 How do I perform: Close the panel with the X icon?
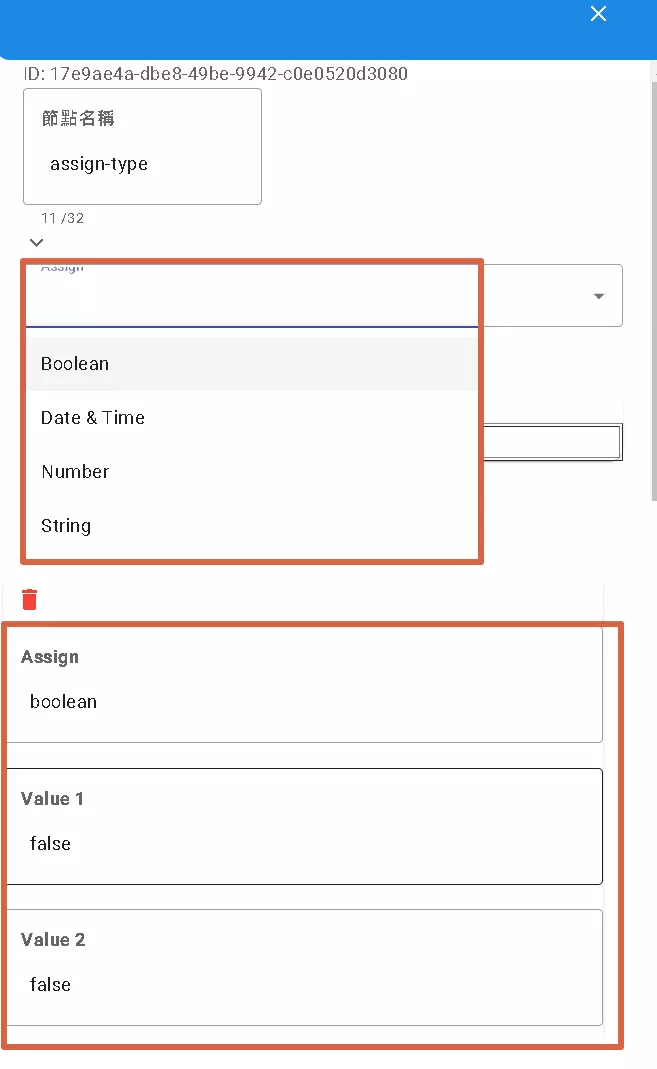598,14
